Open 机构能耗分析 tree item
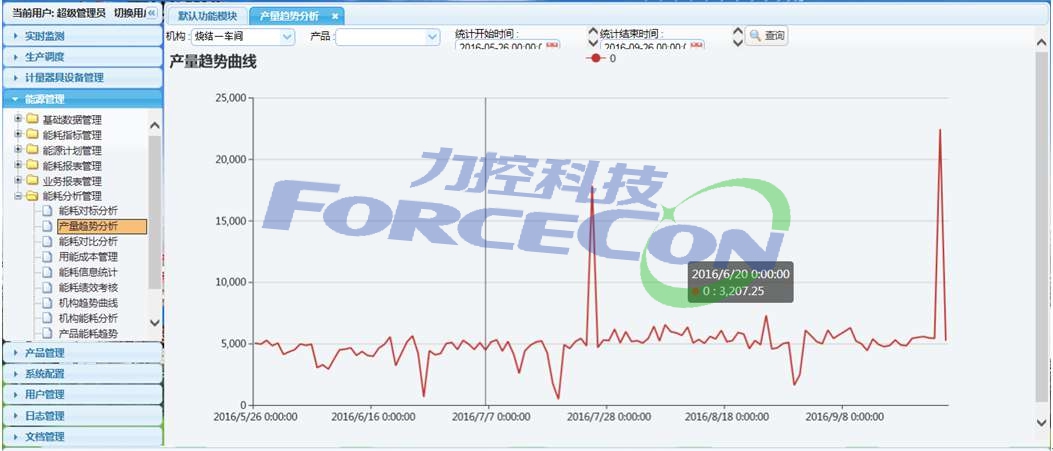This screenshot has width=1053, height=451. tap(88, 318)
